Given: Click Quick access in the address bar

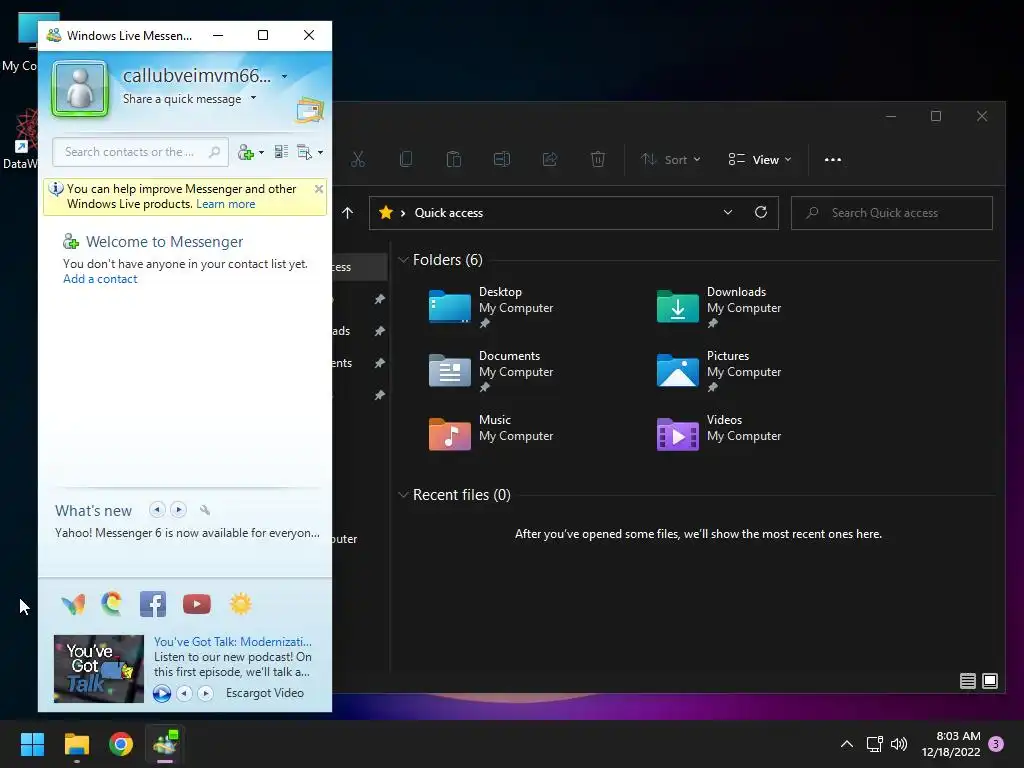Looking at the screenshot, I should click(449, 213).
